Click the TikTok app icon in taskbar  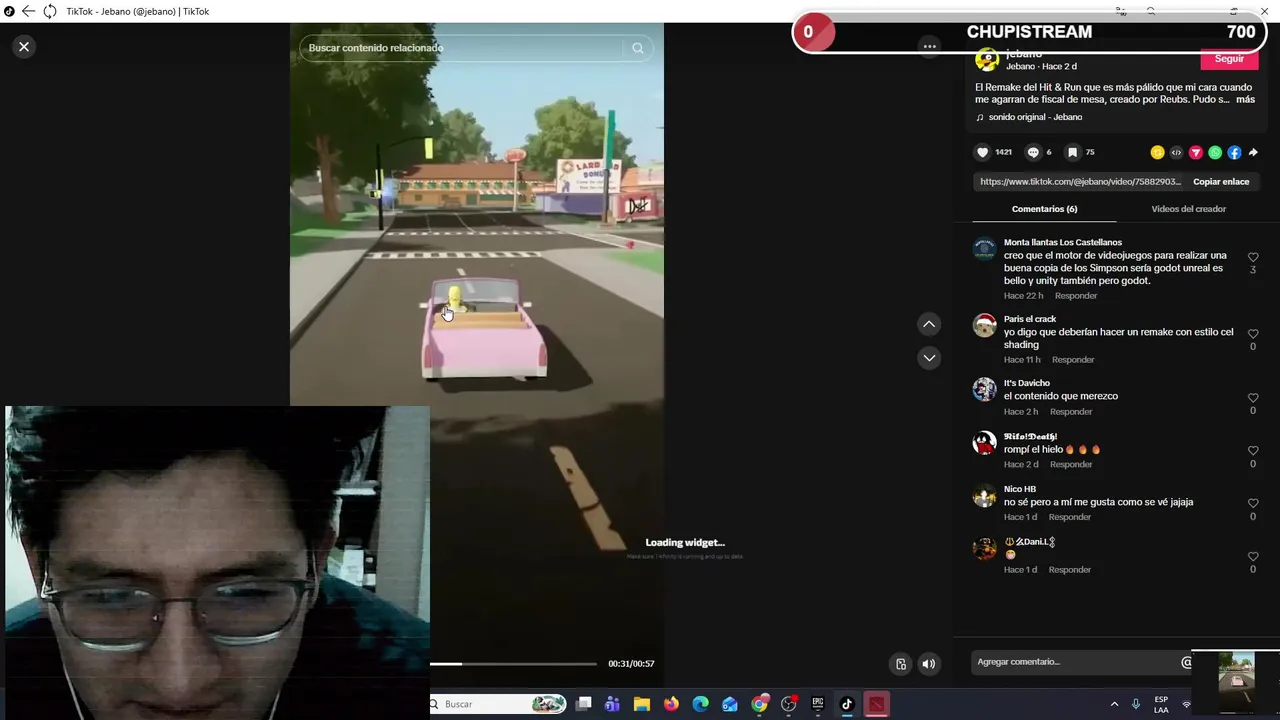coord(847,704)
